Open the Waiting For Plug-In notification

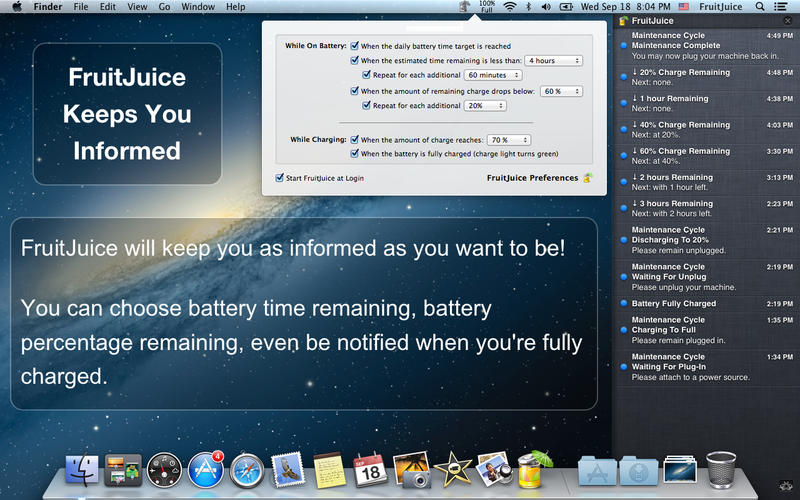tap(707, 366)
